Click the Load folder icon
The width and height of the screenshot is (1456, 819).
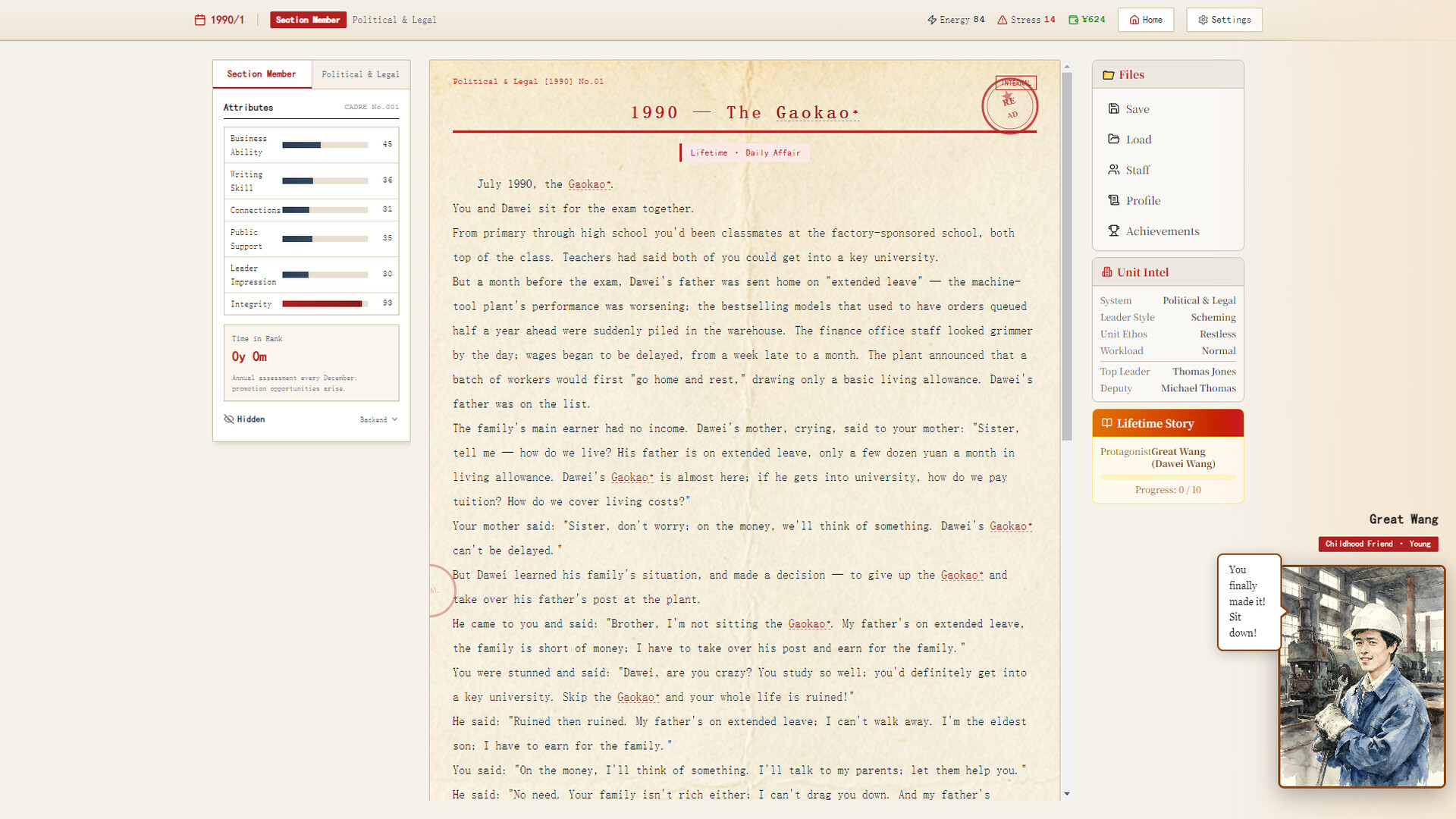(x=1113, y=139)
